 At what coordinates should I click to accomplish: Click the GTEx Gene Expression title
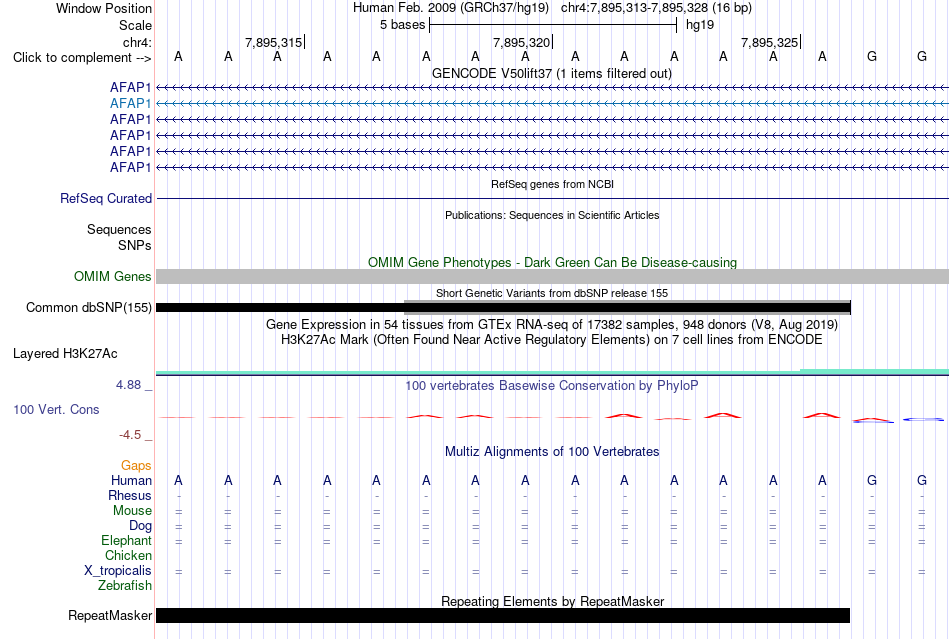(552, 325)
